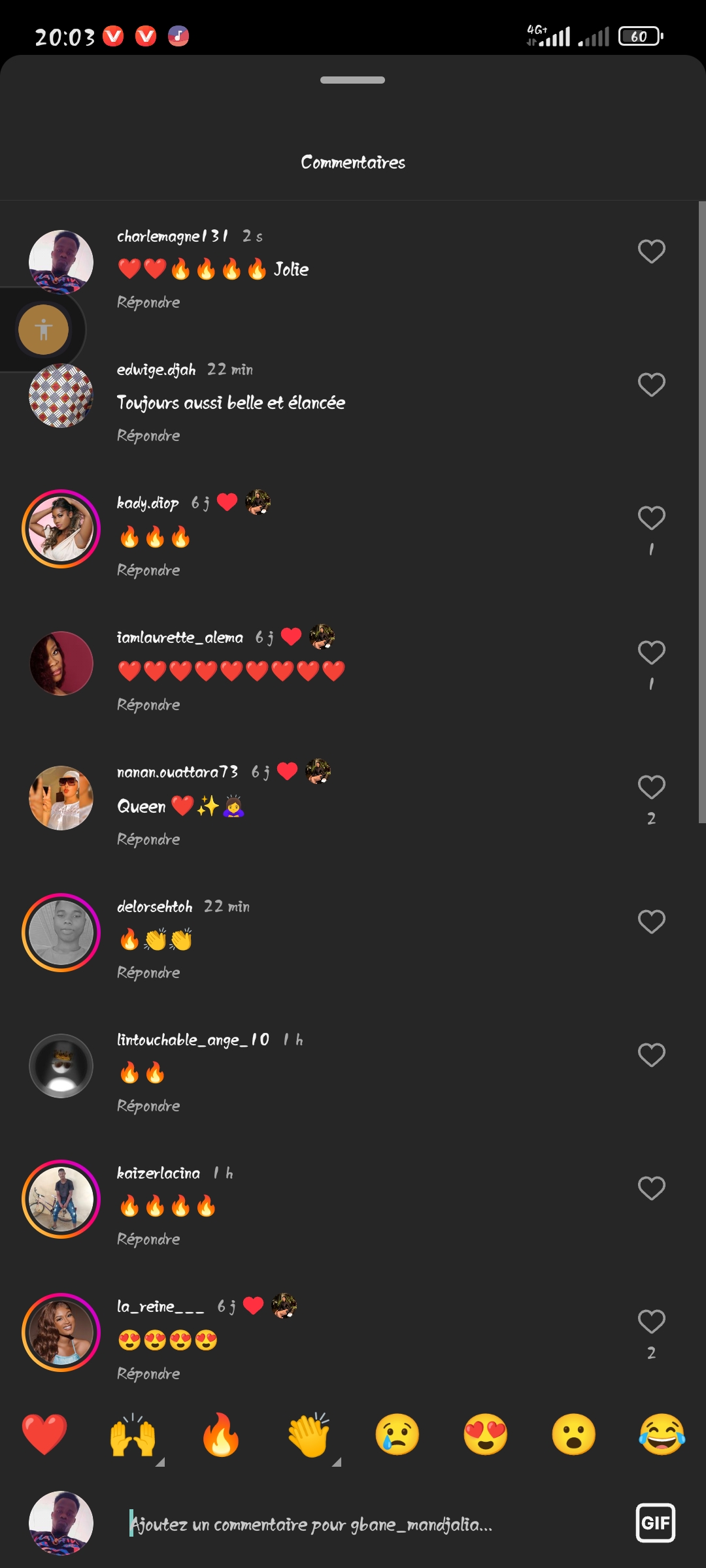Toggle like on nanan.ouattara73's Queen comment

pyautogui.click(x=651, y=787)
